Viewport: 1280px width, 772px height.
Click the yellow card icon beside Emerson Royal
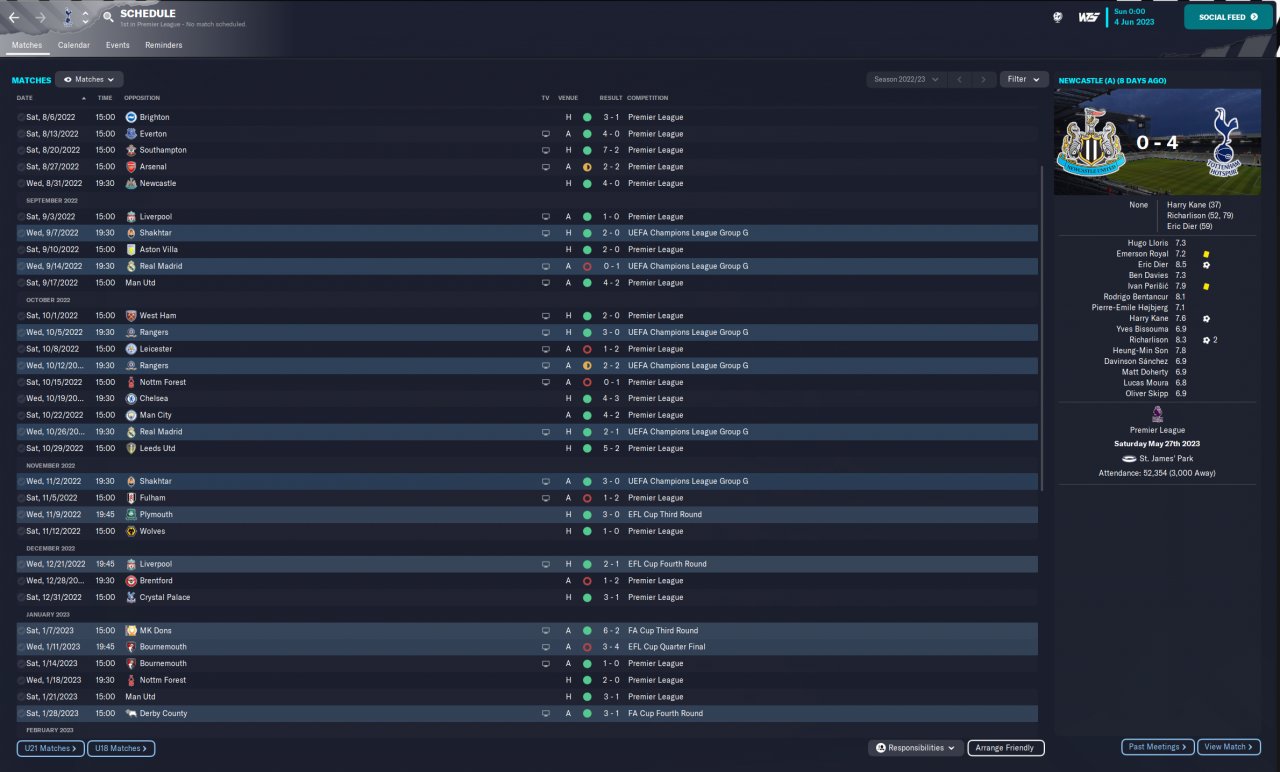point(1206,254)
